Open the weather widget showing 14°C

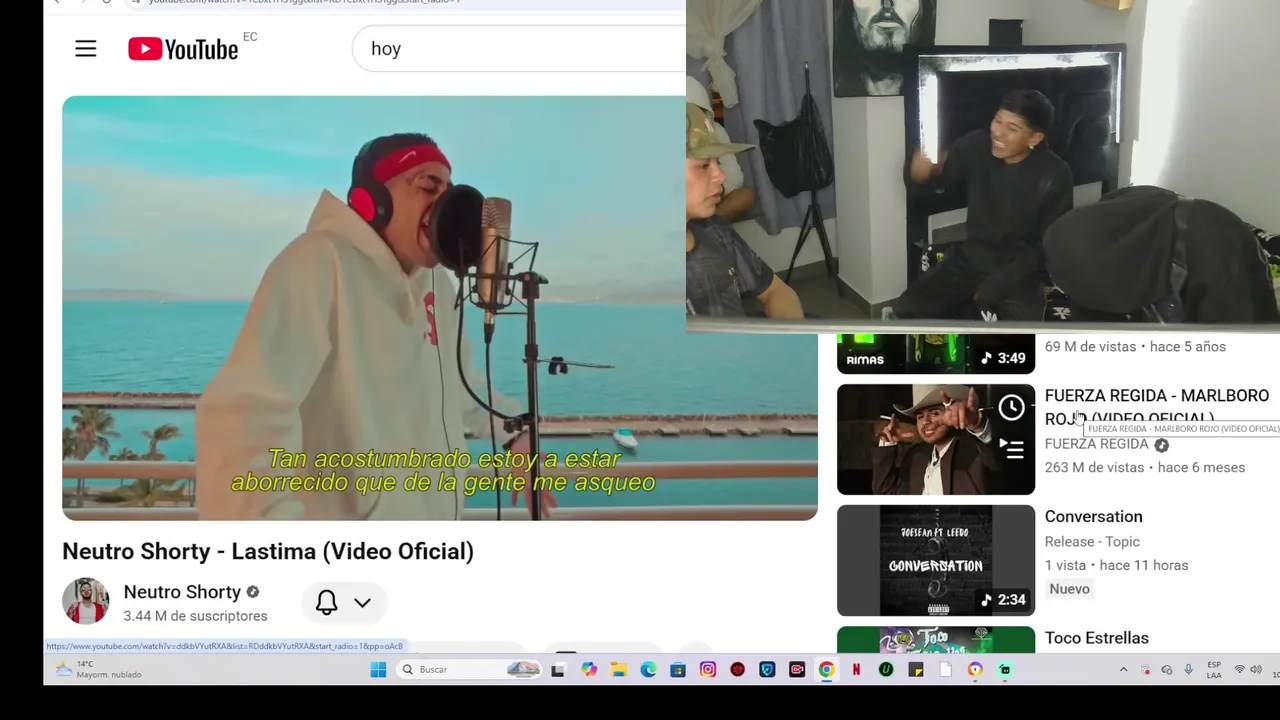click(100, 670)
